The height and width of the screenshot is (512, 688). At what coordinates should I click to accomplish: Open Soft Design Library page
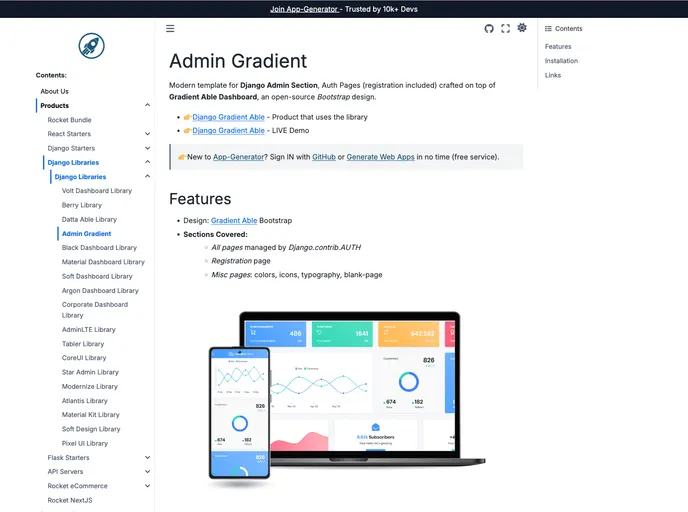pos(91,429)
